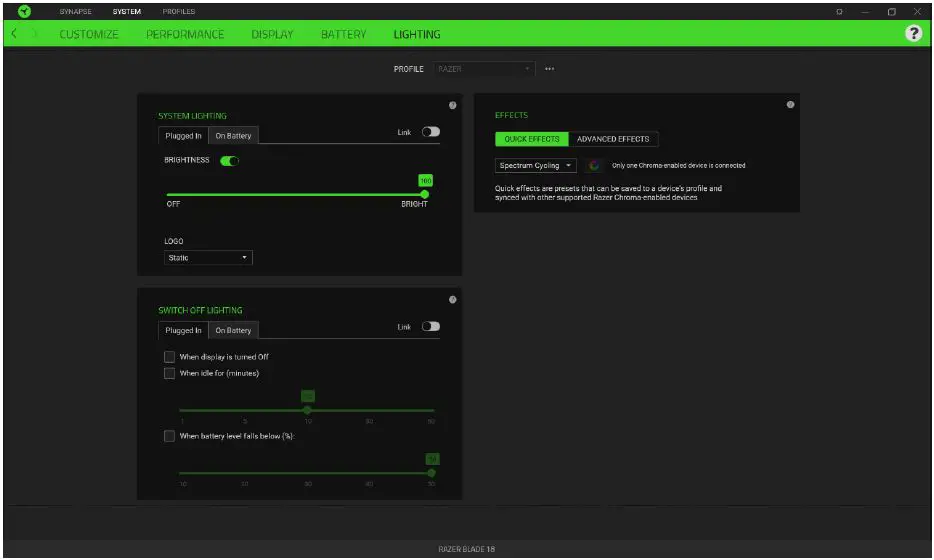This screenshot has height=560, width=934.
Task: Click the battery level slider handle
Action: 431,473
